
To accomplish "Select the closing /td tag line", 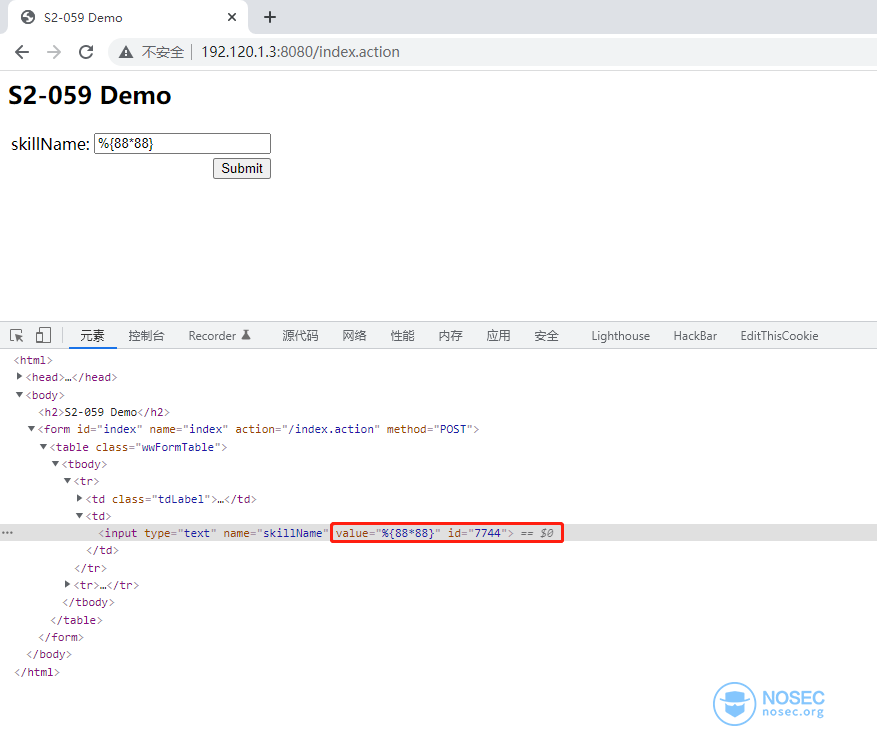I will point(102,550).
